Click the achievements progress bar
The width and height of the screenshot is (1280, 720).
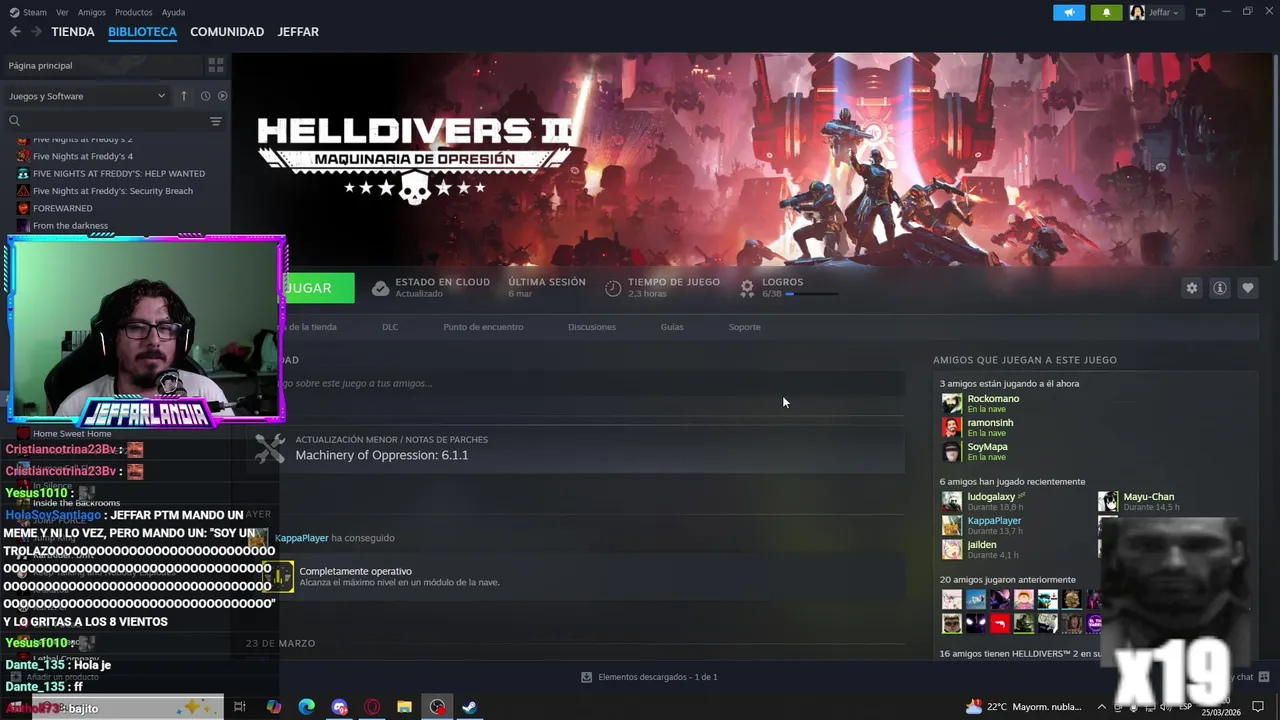(811, 294)
